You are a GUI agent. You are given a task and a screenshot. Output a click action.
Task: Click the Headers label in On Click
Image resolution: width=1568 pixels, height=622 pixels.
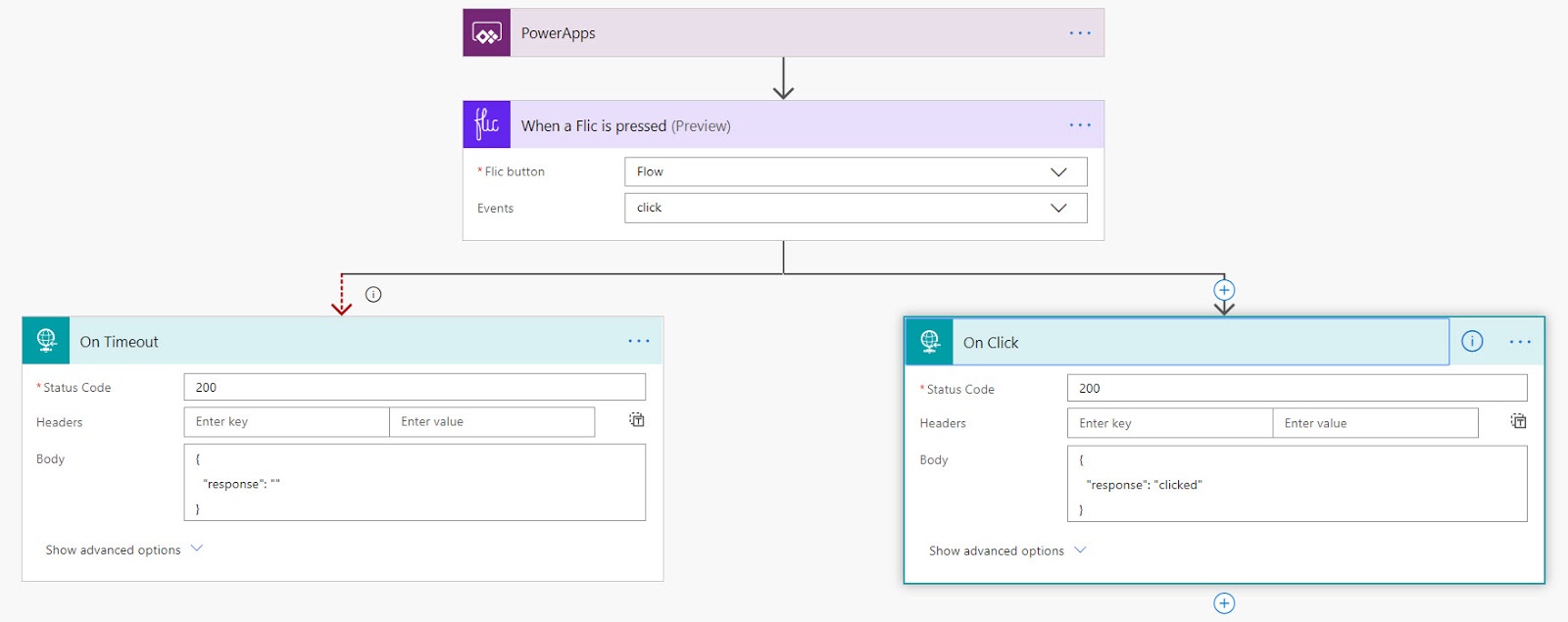point(943,423)
